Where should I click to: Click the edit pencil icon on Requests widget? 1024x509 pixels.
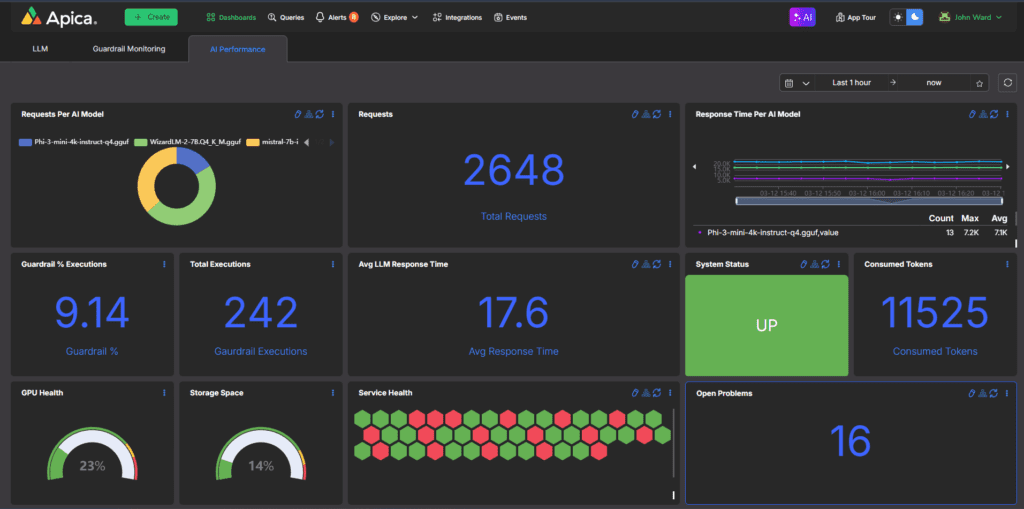point(635,114)
